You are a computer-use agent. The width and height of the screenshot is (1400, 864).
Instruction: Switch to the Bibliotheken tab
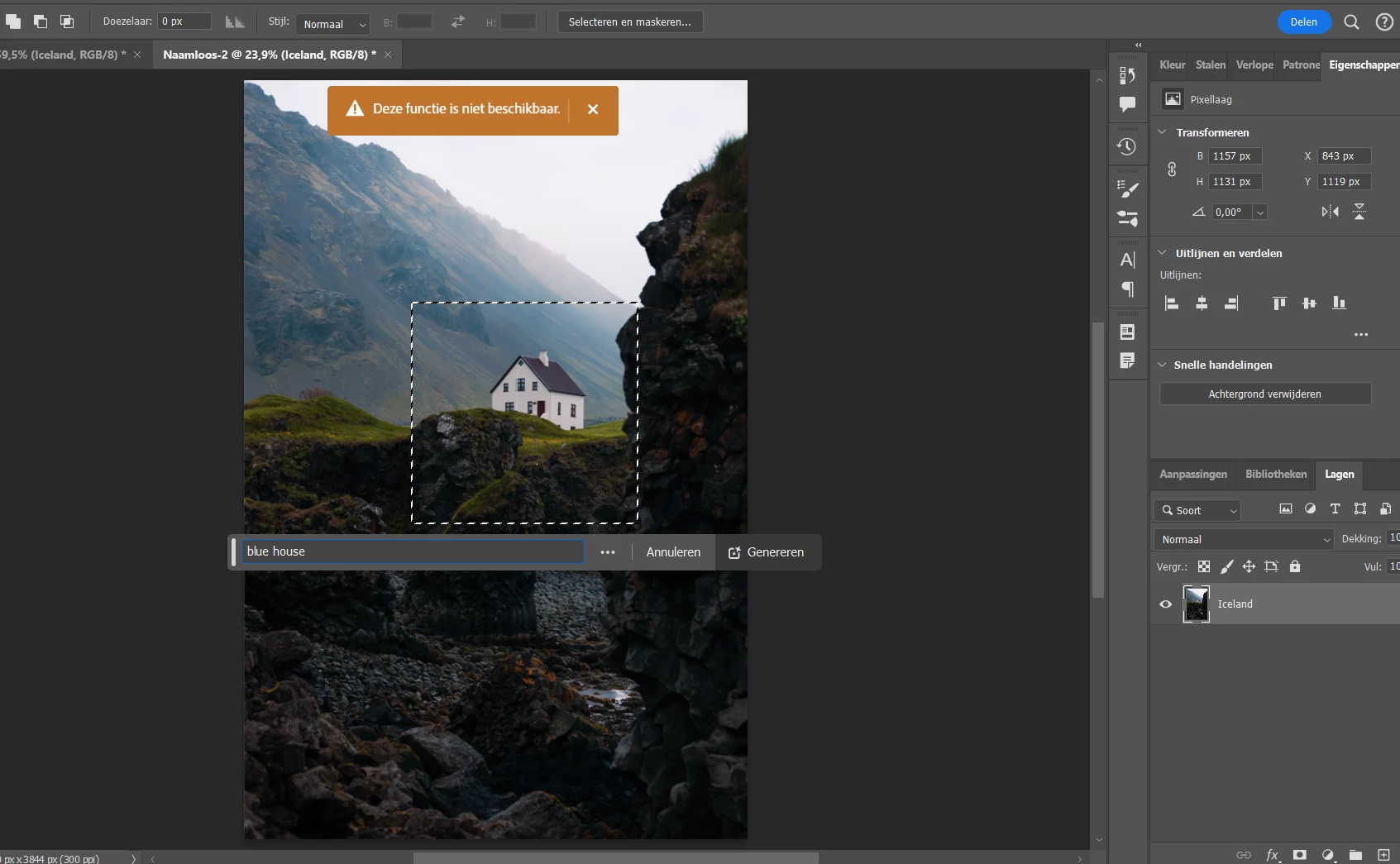point(1276,474)
